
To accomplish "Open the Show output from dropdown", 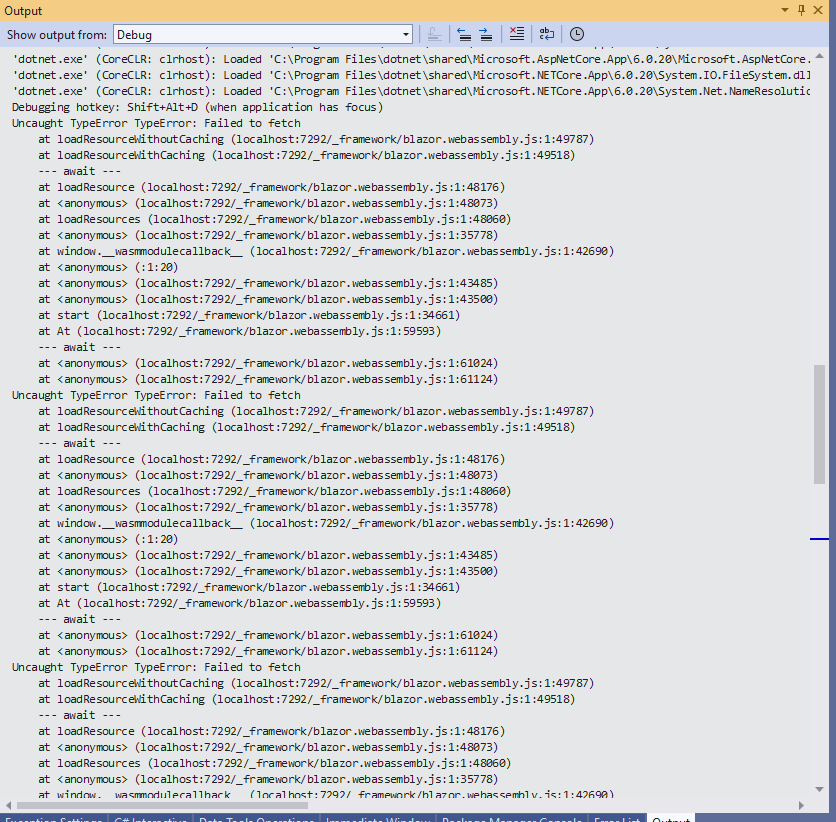I will click(x=404, y=33).
